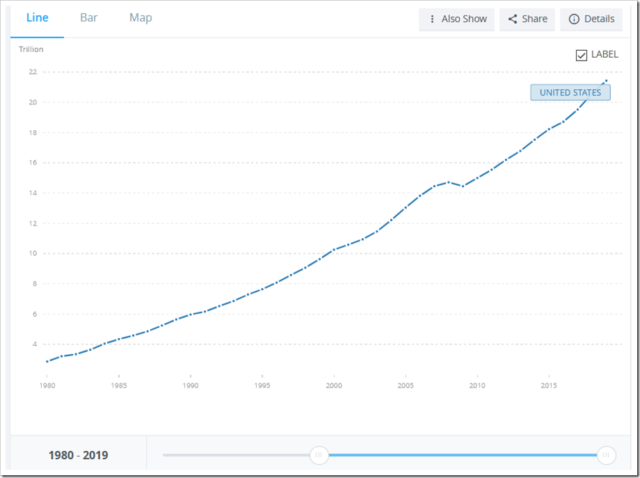The height and width of the screenshot is (478, 640).
Task: Click the three-dot icon beside Also Show
Action: click(x=432, y=19)
